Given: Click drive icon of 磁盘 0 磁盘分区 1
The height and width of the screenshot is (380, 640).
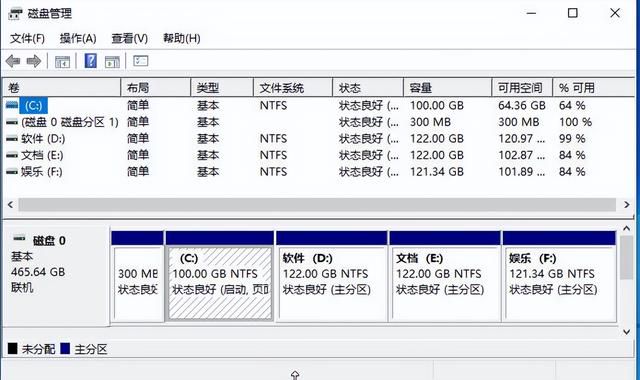Looking at the screenshot, I should coord(12,122).
